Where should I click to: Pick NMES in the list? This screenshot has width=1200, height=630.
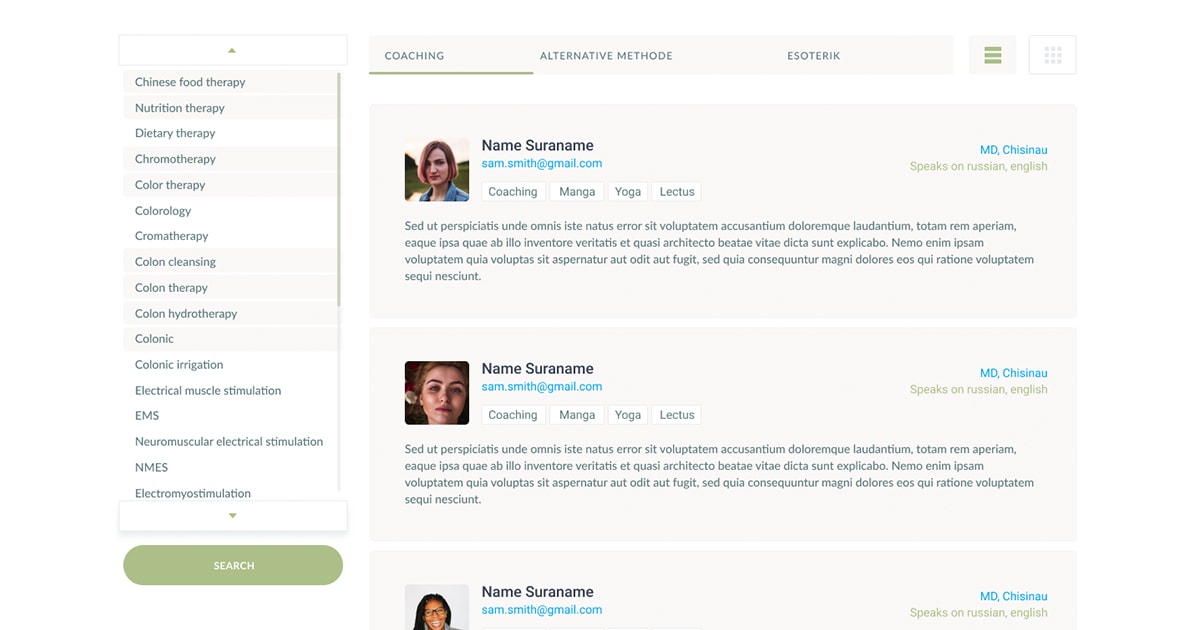230,468
